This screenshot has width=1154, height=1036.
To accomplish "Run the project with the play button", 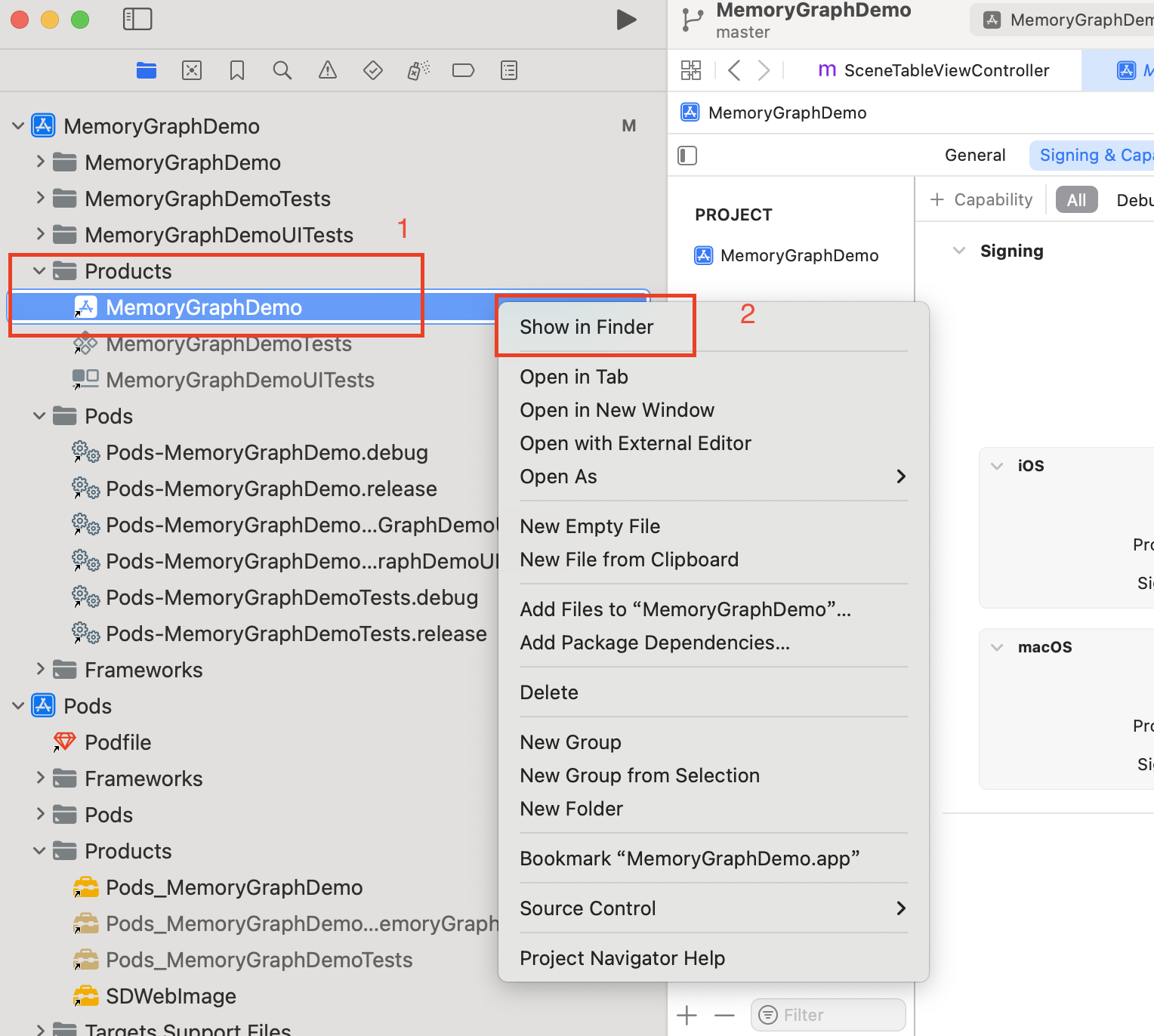I will tap(626, 20).
